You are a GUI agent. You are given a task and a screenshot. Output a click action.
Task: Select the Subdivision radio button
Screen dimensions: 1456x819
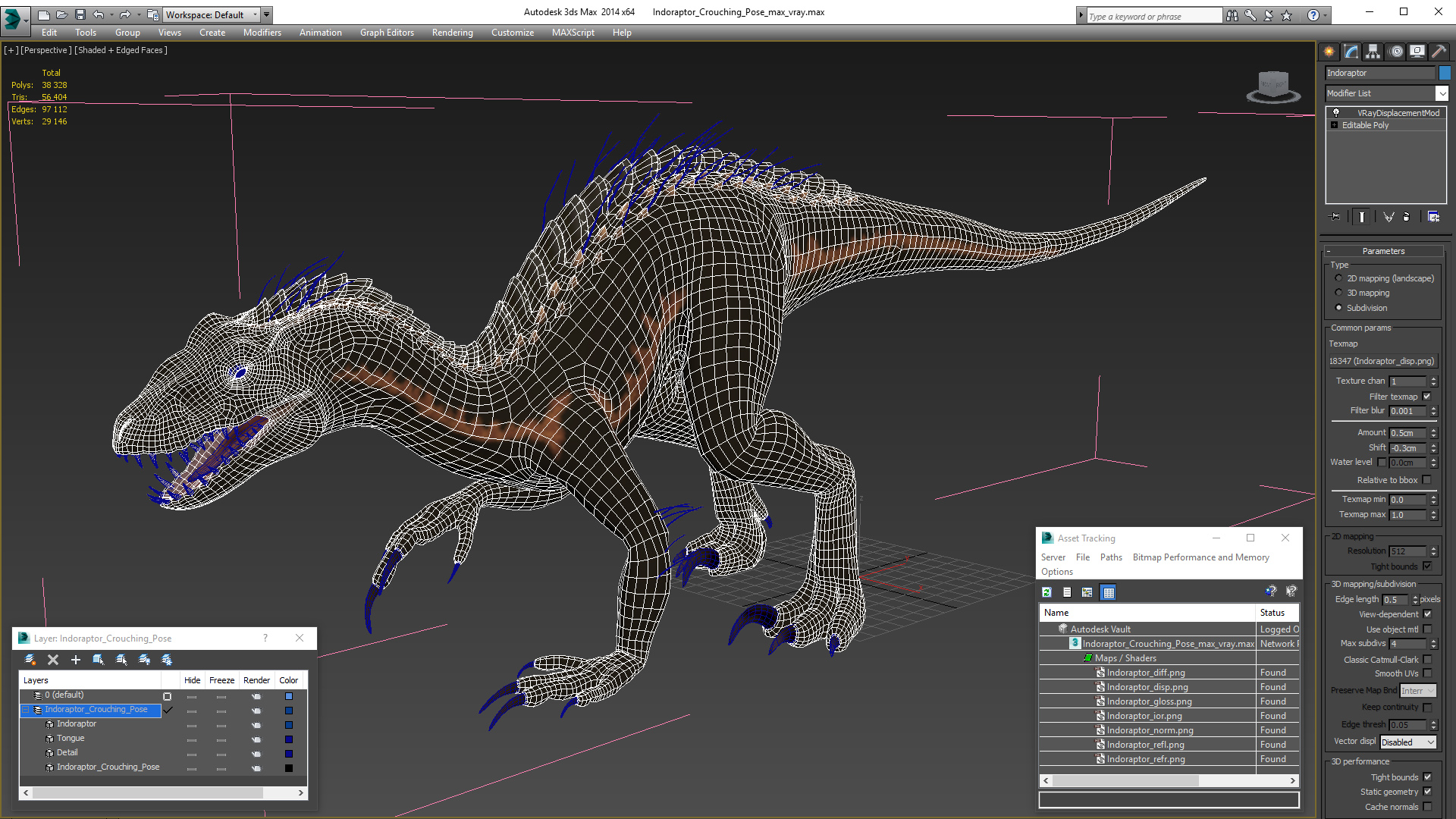(x=1338, y=308)
